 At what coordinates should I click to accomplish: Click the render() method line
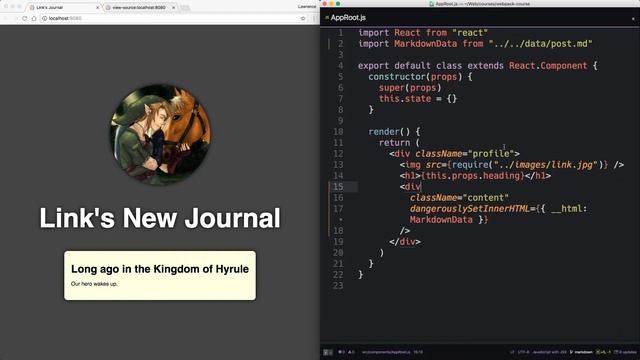(394, 132)
